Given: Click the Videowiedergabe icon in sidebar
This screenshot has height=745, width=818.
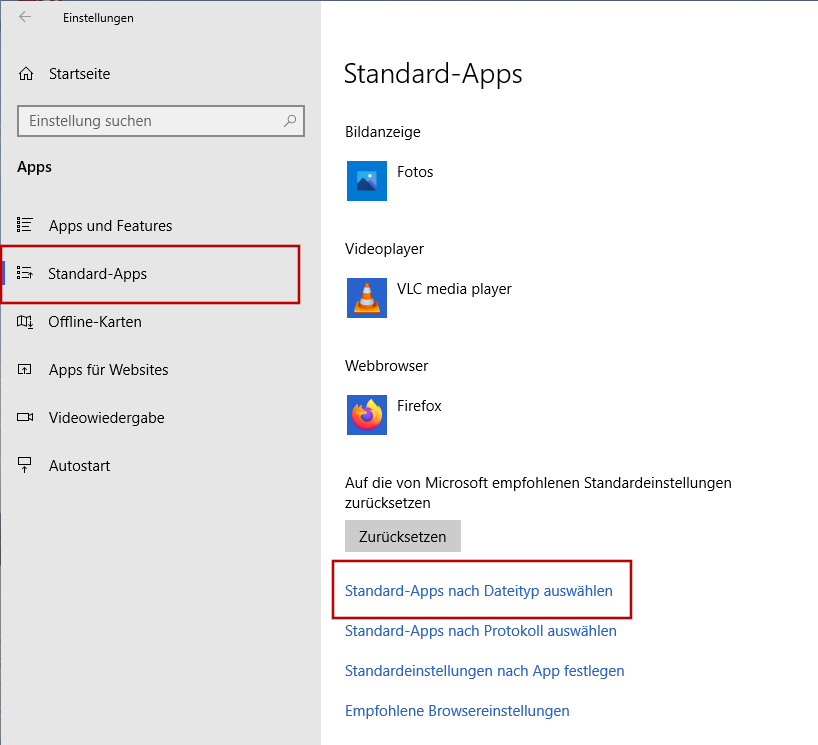Looking at the screenshot, I should [26, 418].
